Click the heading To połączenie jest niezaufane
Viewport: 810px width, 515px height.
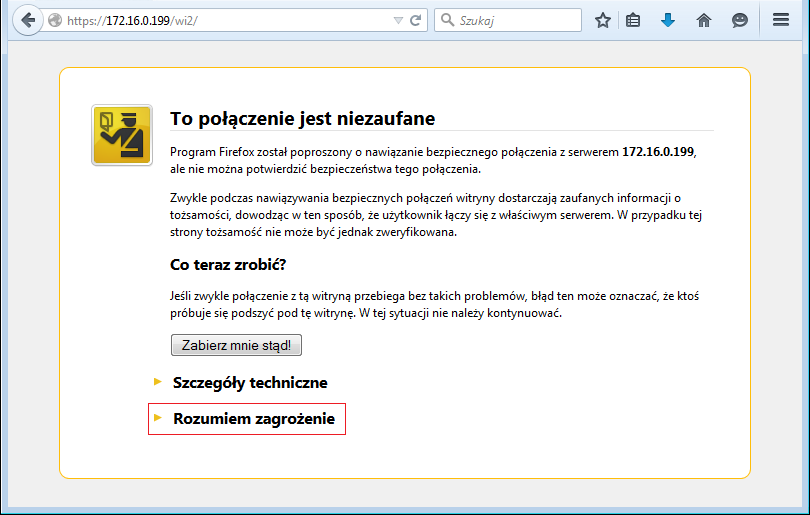pyautogui.click(x=303, y=118)
